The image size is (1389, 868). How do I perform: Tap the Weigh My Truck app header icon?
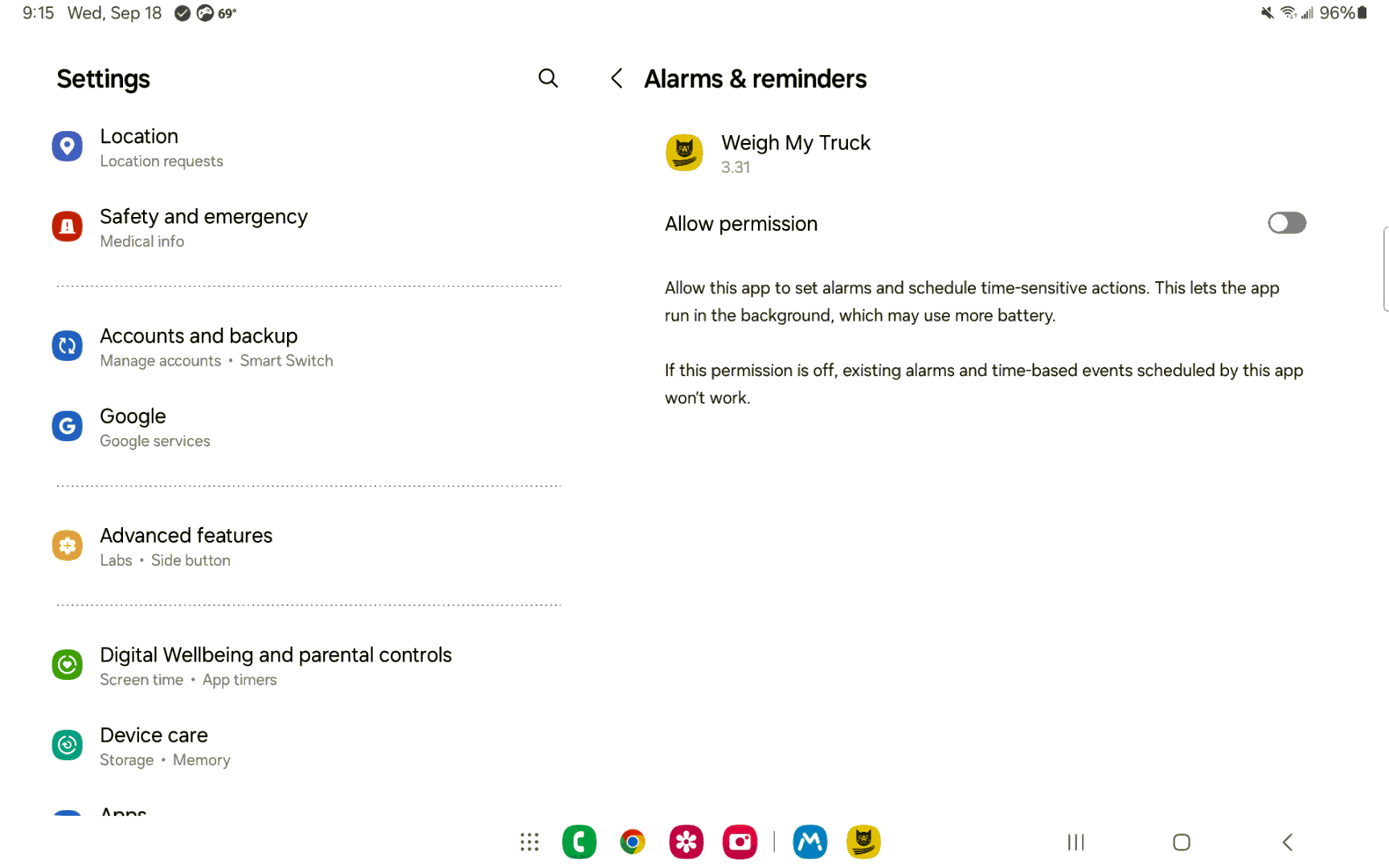pos(684,152)
